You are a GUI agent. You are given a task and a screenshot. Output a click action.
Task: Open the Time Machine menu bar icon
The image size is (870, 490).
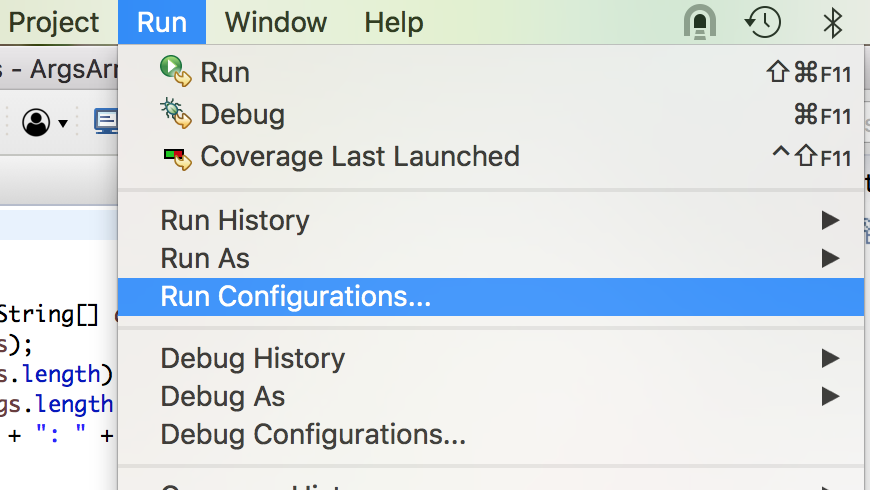[763, 22]
